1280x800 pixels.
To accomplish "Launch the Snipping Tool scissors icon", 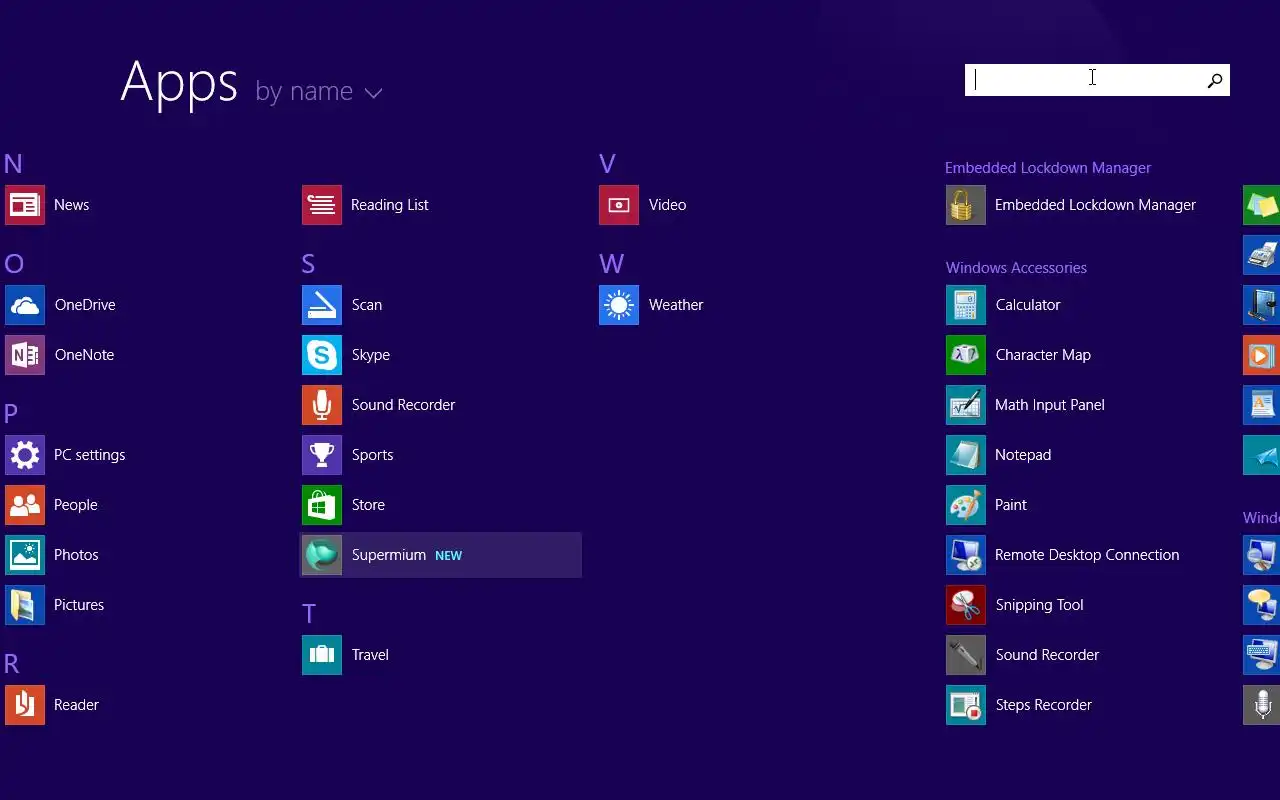I will click(966, 605).
